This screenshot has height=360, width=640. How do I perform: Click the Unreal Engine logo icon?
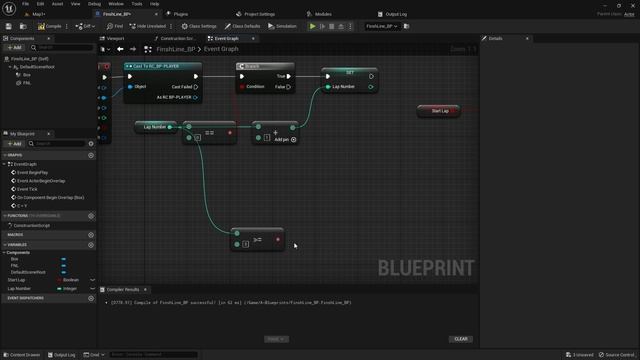point(9,8)
